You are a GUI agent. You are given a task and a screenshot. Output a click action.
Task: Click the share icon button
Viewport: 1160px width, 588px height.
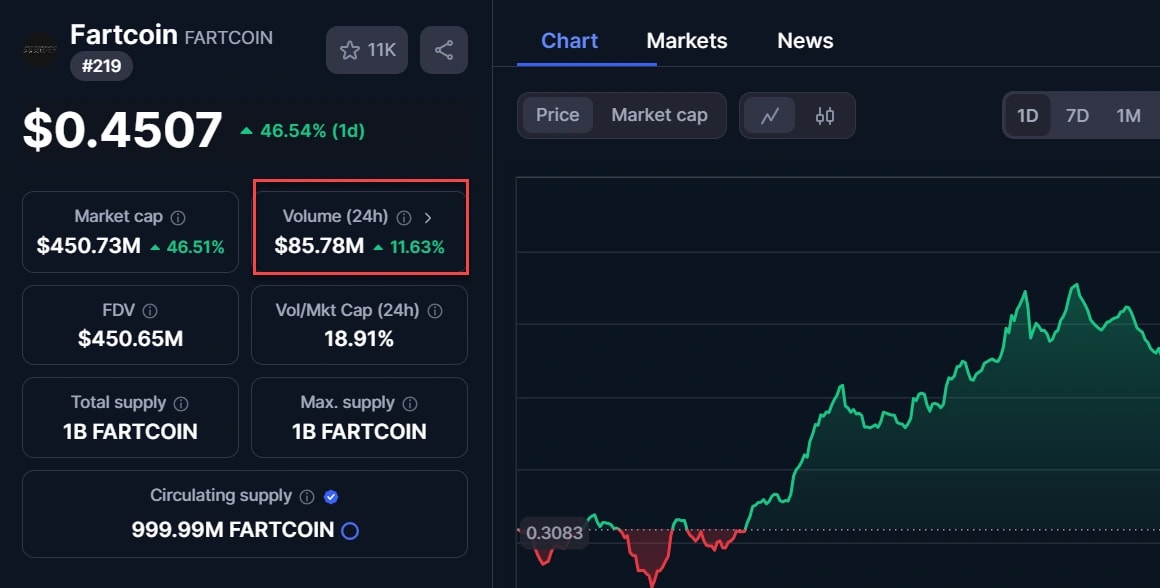point(444,50)
